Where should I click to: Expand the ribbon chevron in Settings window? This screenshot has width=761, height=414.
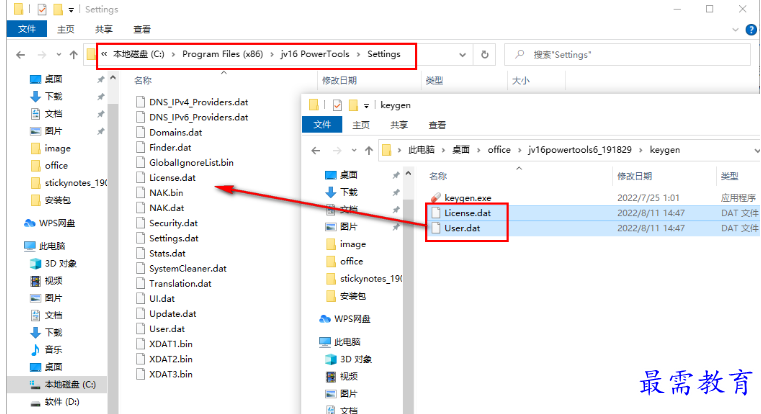click(x=735, y=30)
